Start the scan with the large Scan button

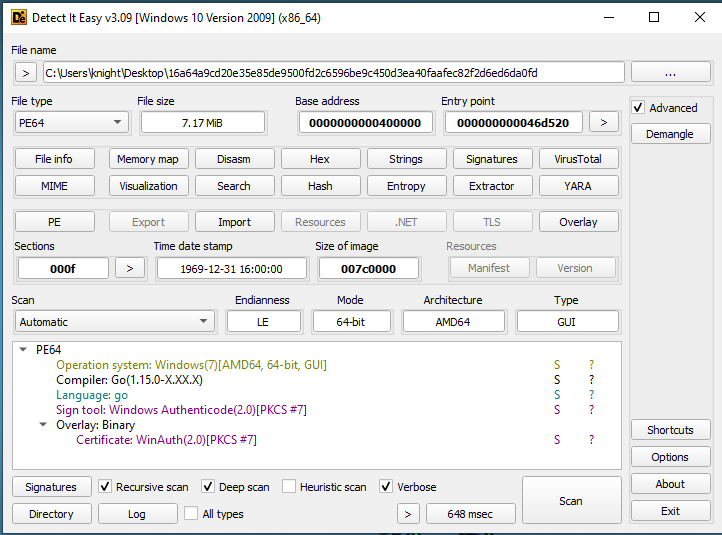pyautogui.click(x=571, y=500)
